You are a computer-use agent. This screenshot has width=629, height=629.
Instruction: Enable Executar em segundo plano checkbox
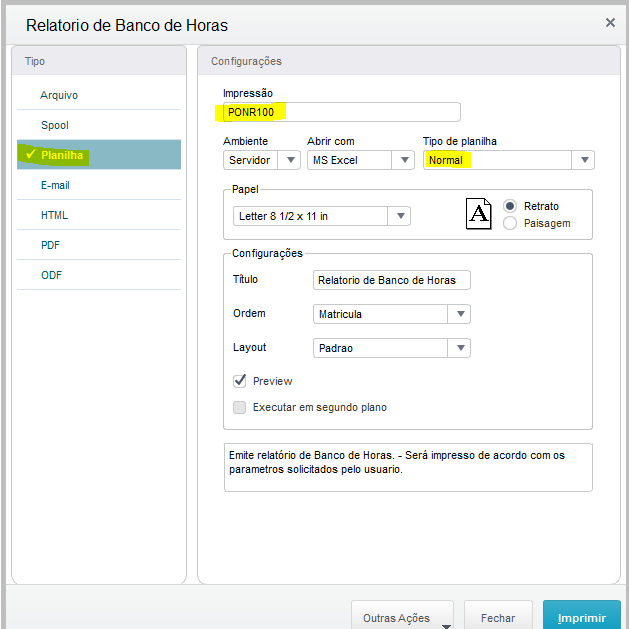(x=239, y=407)
